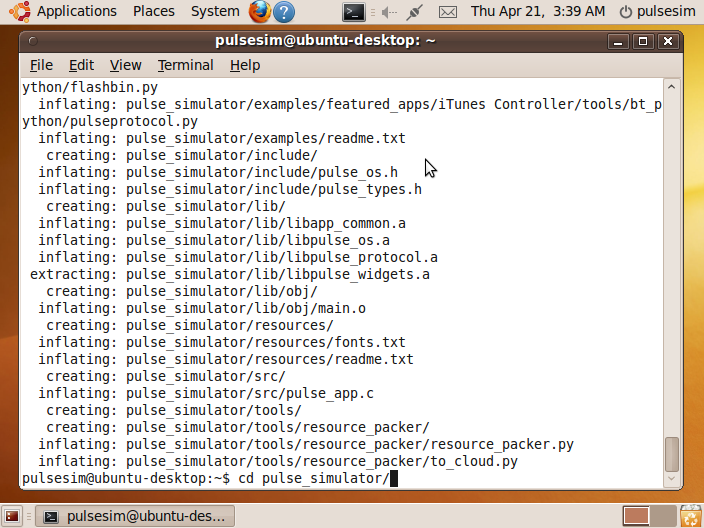Open the System menu
The width and height of the screenshot is (704, 528).
[215, 12]
